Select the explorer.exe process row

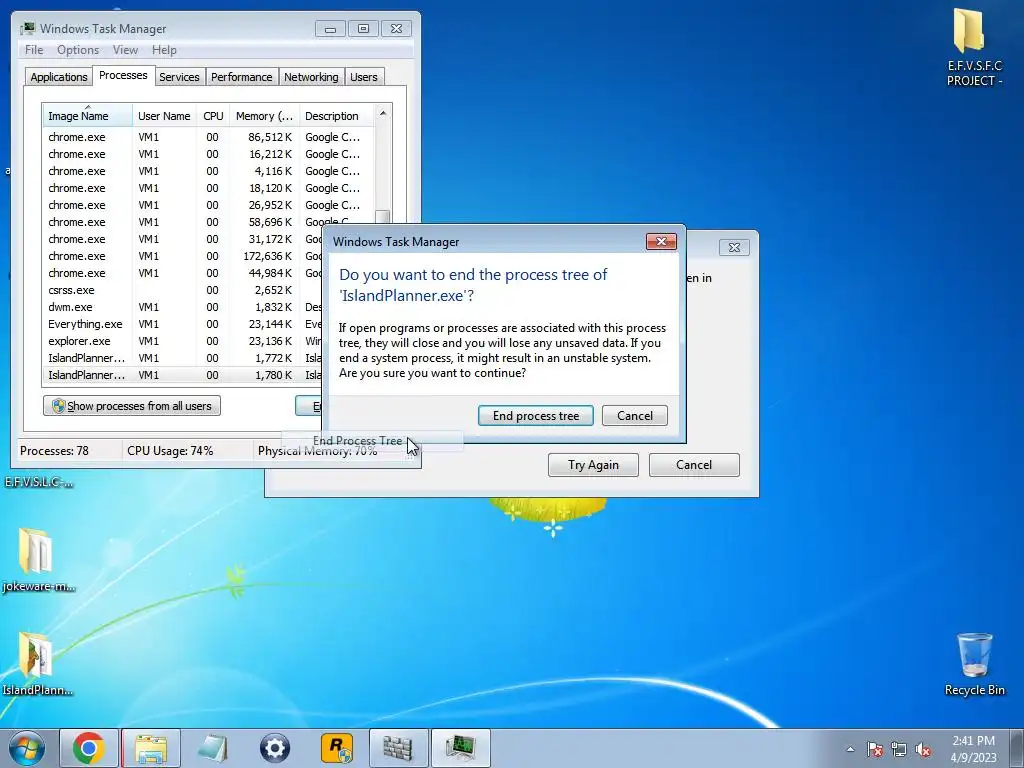pyautogui.click(x=183, y=341)
